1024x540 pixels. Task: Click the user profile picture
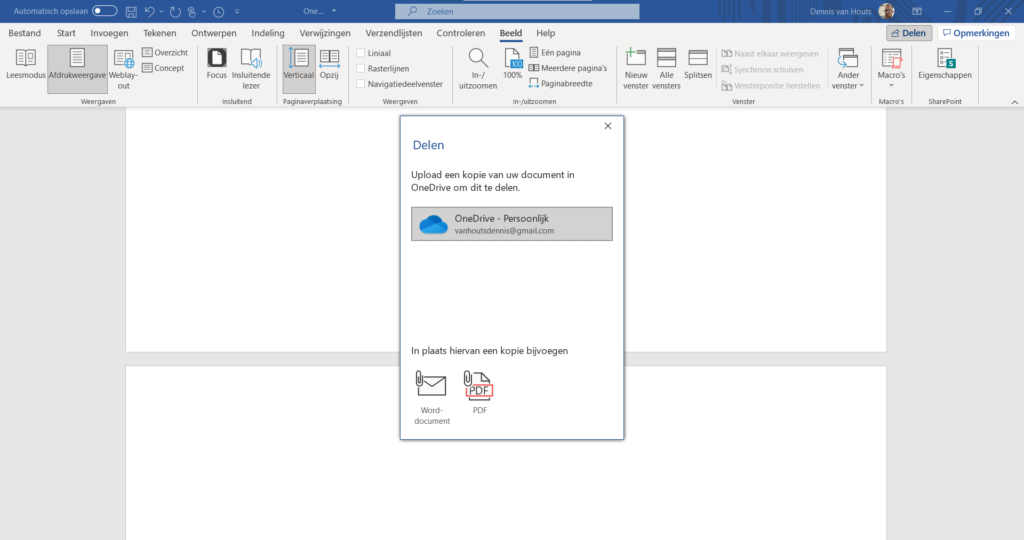point(886,11)
